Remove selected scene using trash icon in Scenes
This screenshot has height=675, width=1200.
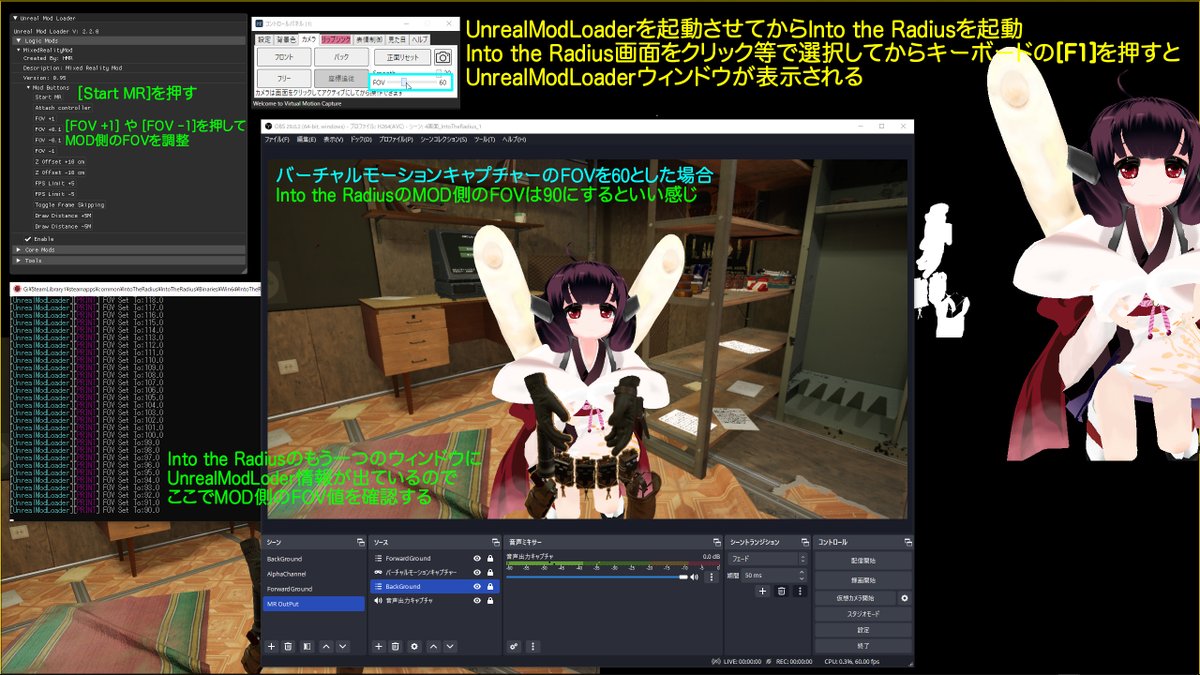click(288, 647)
